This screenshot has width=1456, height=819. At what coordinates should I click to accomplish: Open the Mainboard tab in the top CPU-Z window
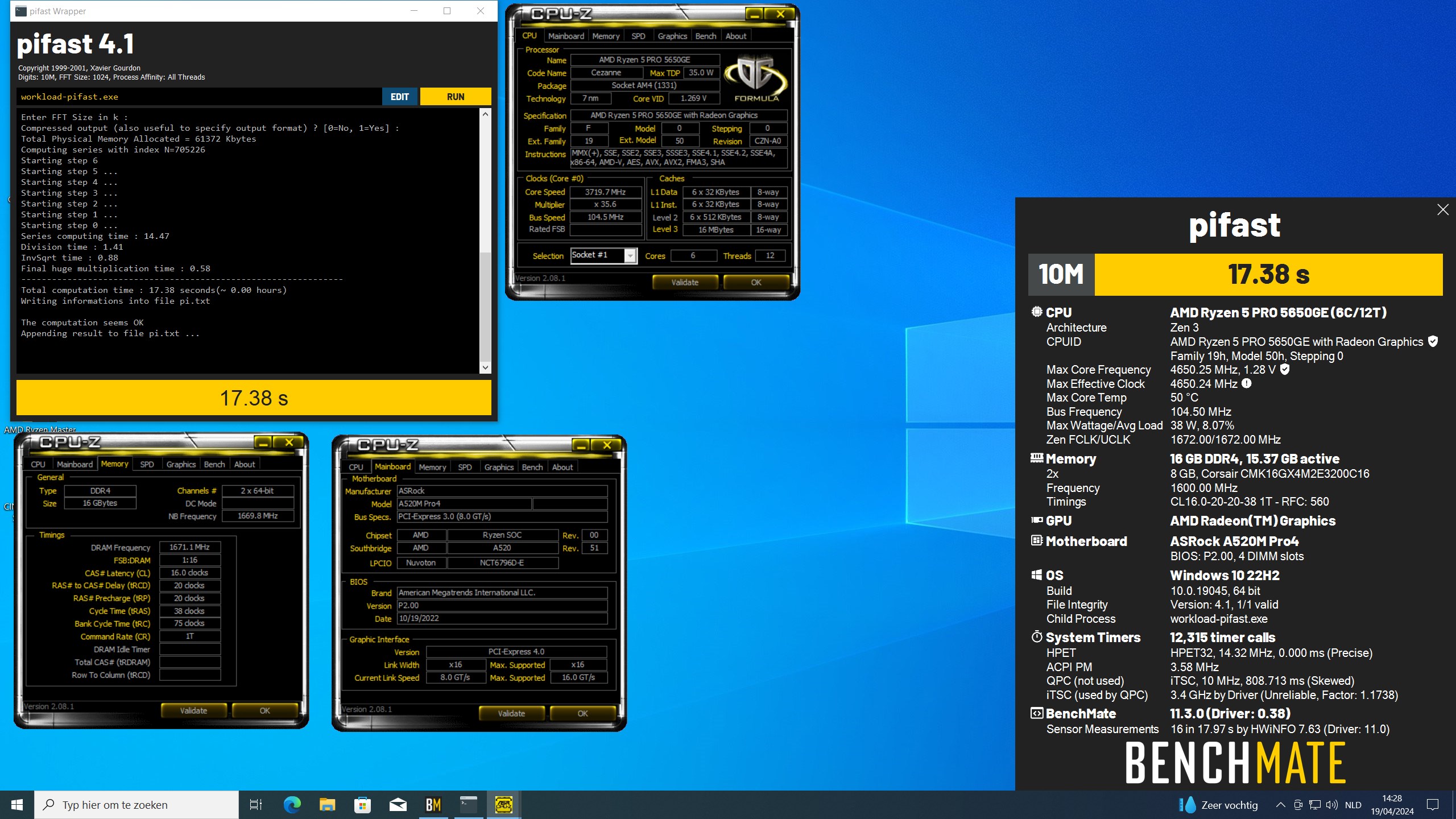click(566, 36)
